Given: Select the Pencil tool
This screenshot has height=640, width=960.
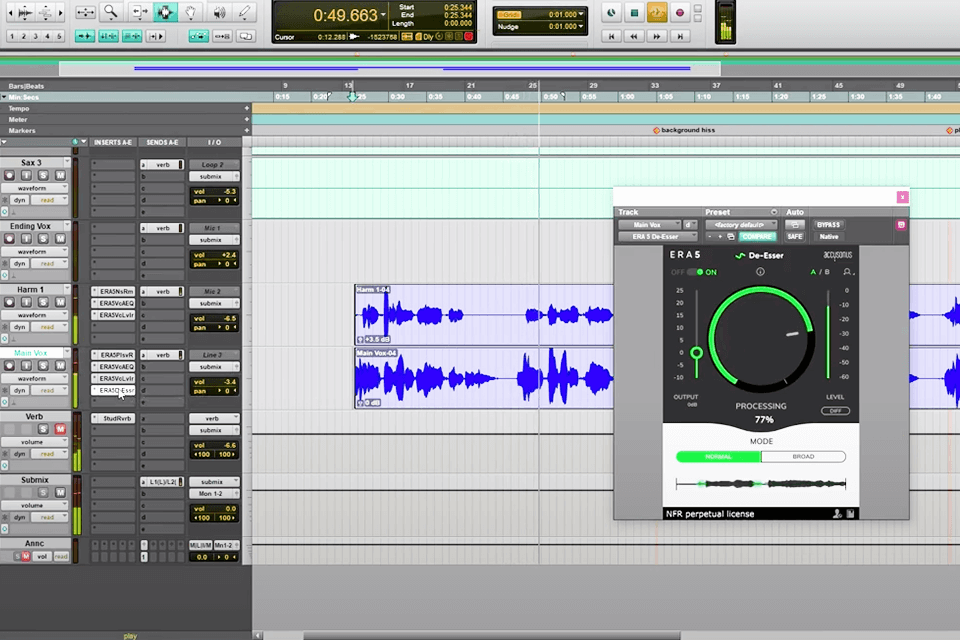Looking at the screenshot, I should [245, 11].
